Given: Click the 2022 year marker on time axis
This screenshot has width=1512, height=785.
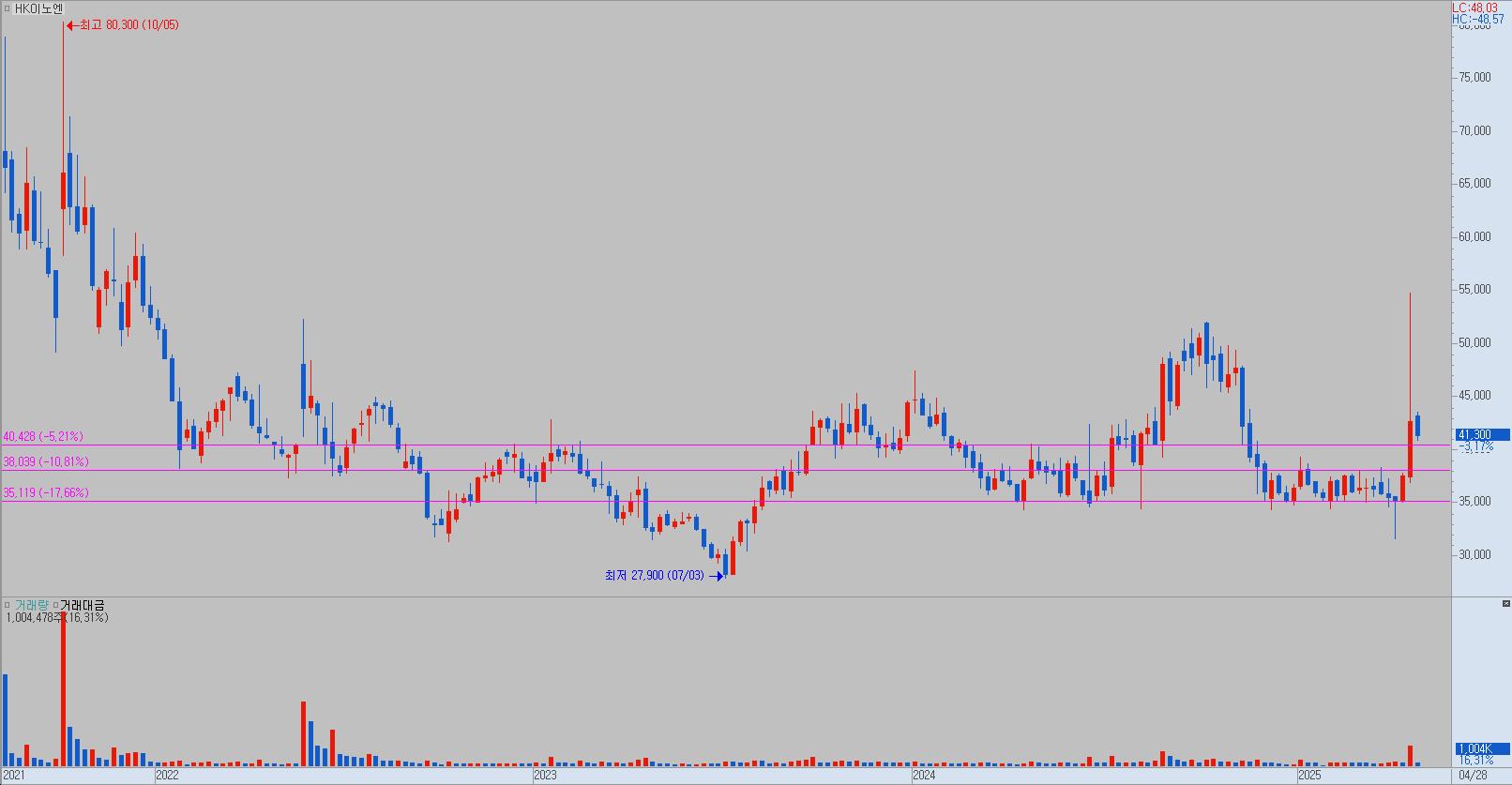Looking at the screenshot, I should coord(167,776).
